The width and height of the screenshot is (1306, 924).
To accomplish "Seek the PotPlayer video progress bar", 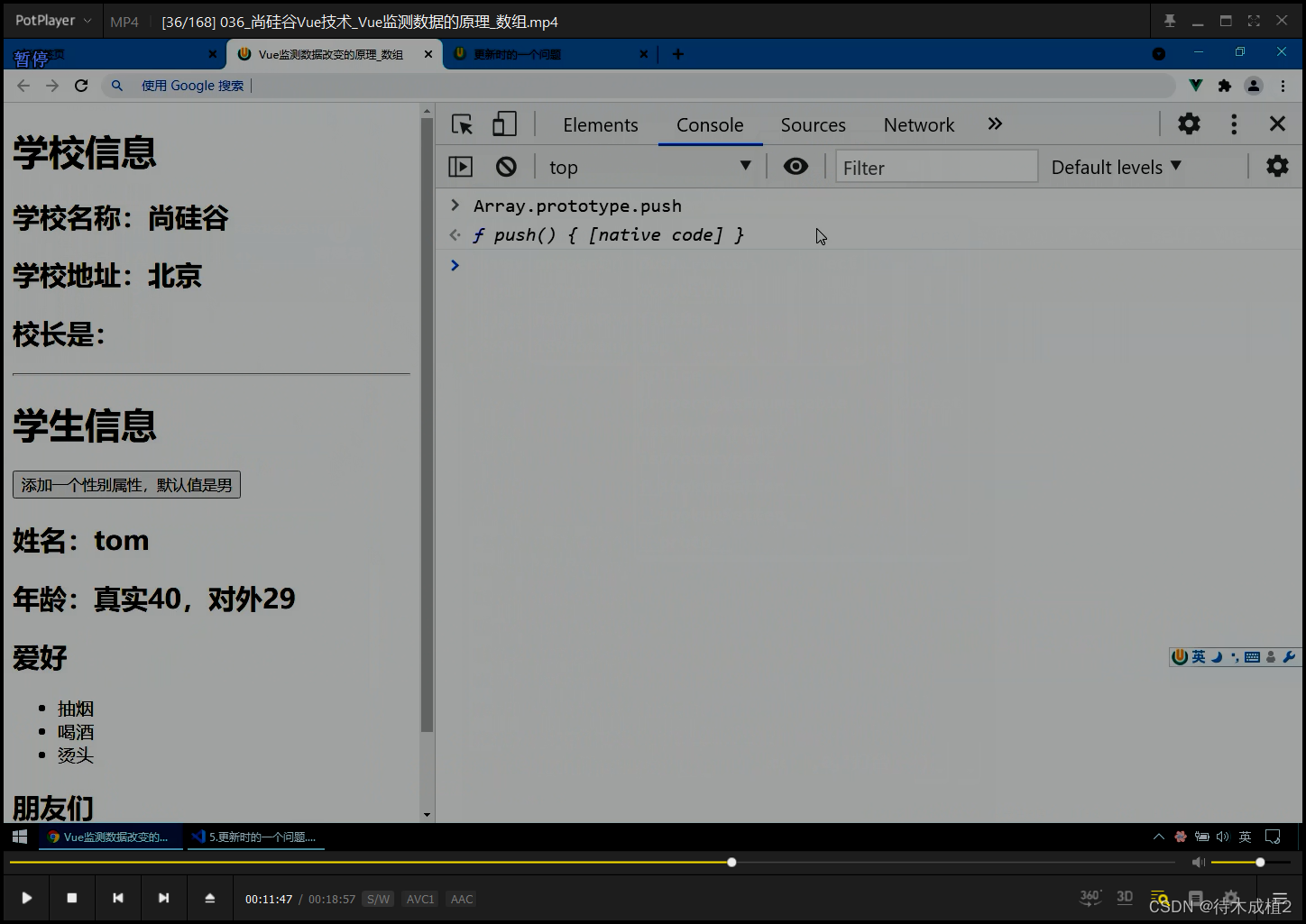I will tap(592, 863).
